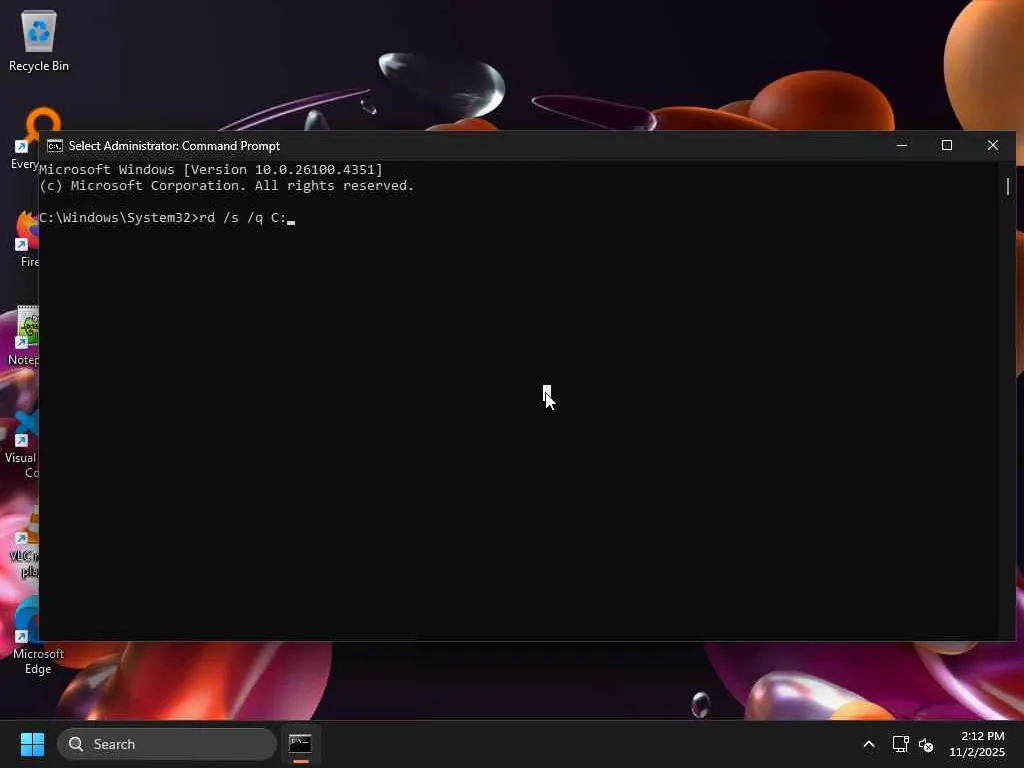Click the muted volume tray icon
Image resolution: width=1024 pixels, height=768 pixels.
[926, 744]
